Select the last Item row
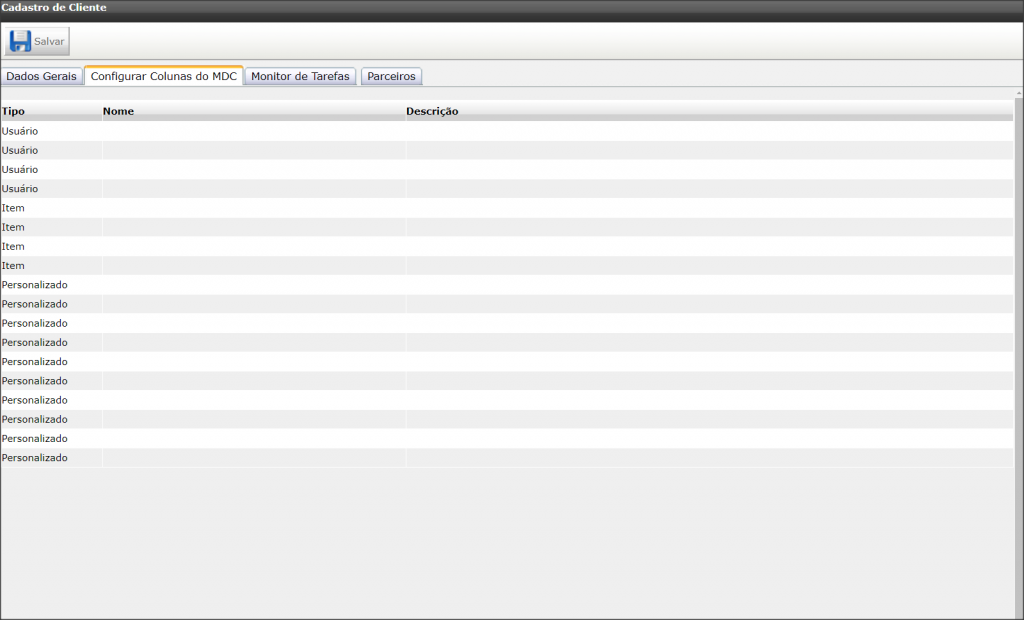The image size is (1024, 620). coord(507,266)
